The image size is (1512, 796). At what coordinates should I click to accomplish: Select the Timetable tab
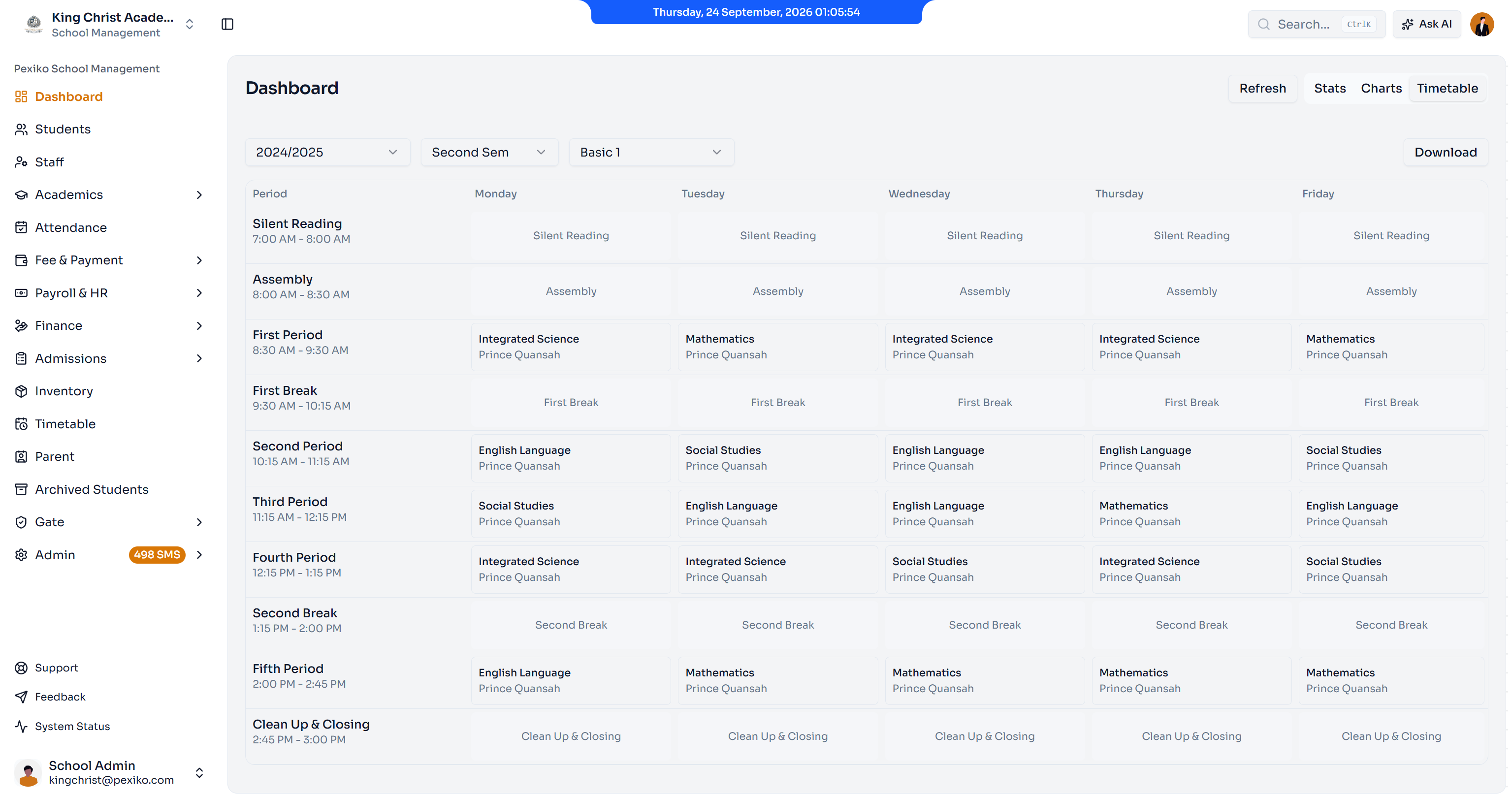click(x=1447, y=88)
